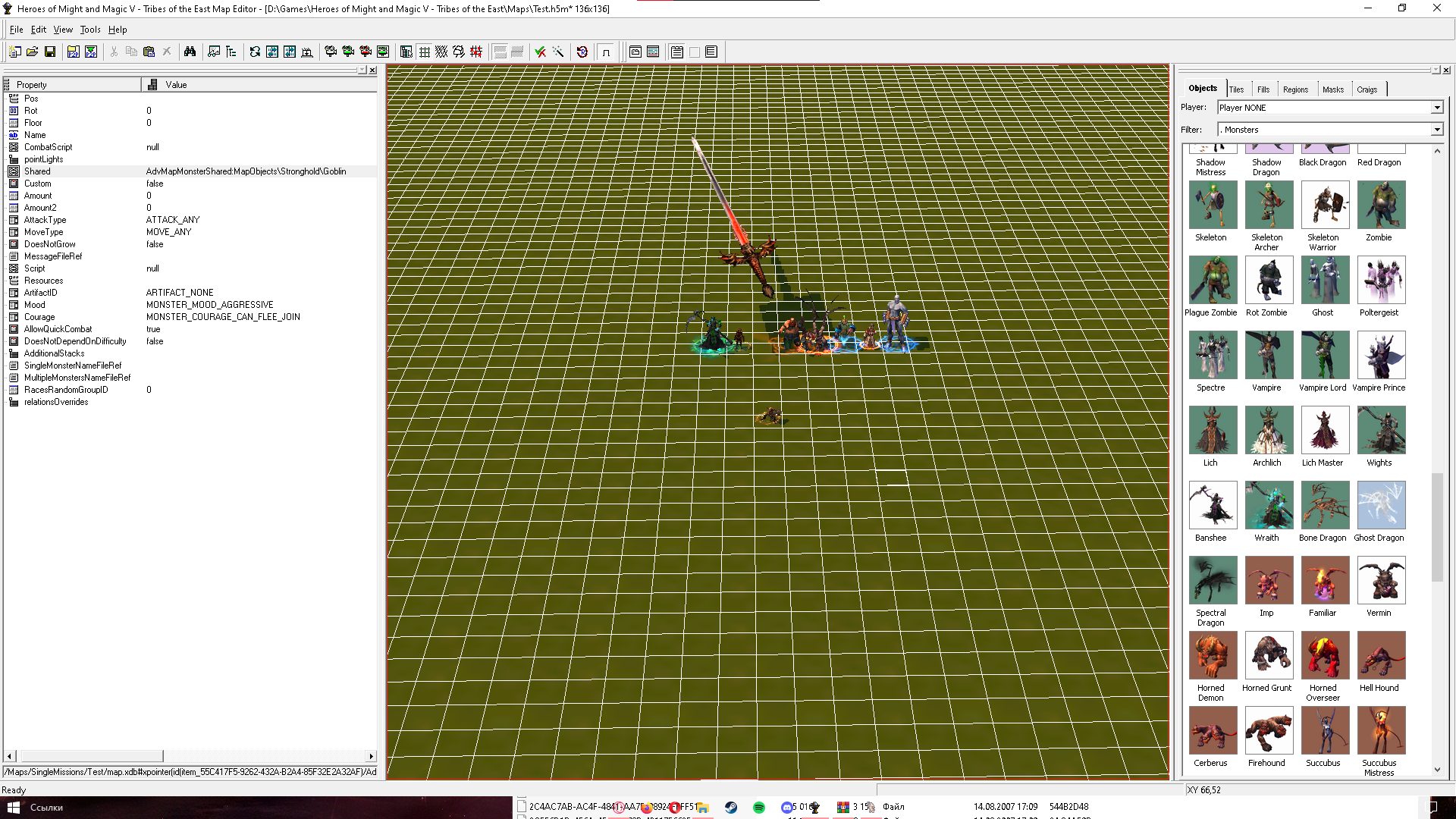Select the Vampire Lord monster thumbnail
Screen dimensions: 1456x819
point(1325,355)
